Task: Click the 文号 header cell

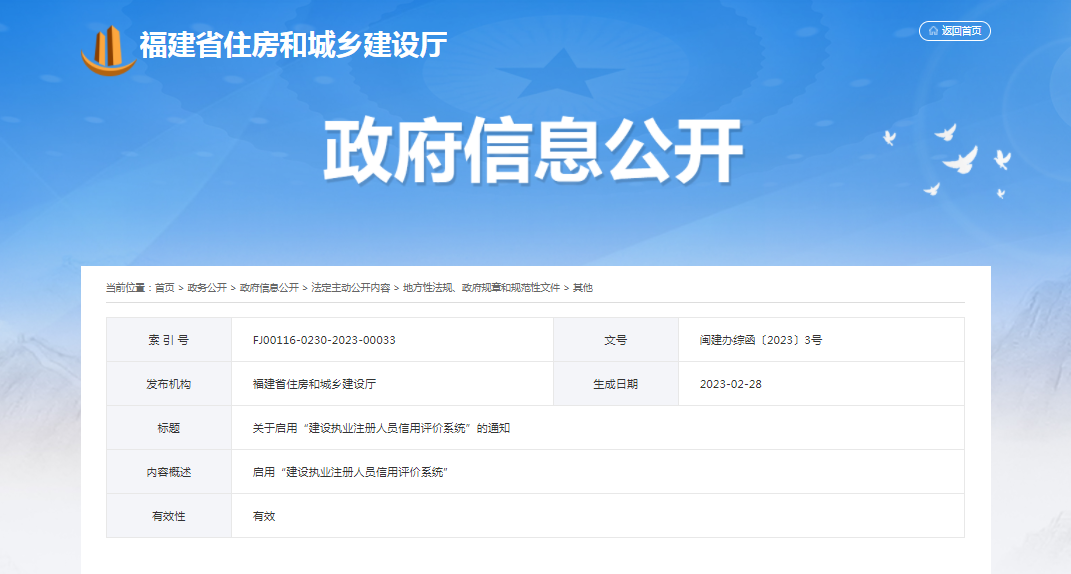Action: [x=615, y=340]
